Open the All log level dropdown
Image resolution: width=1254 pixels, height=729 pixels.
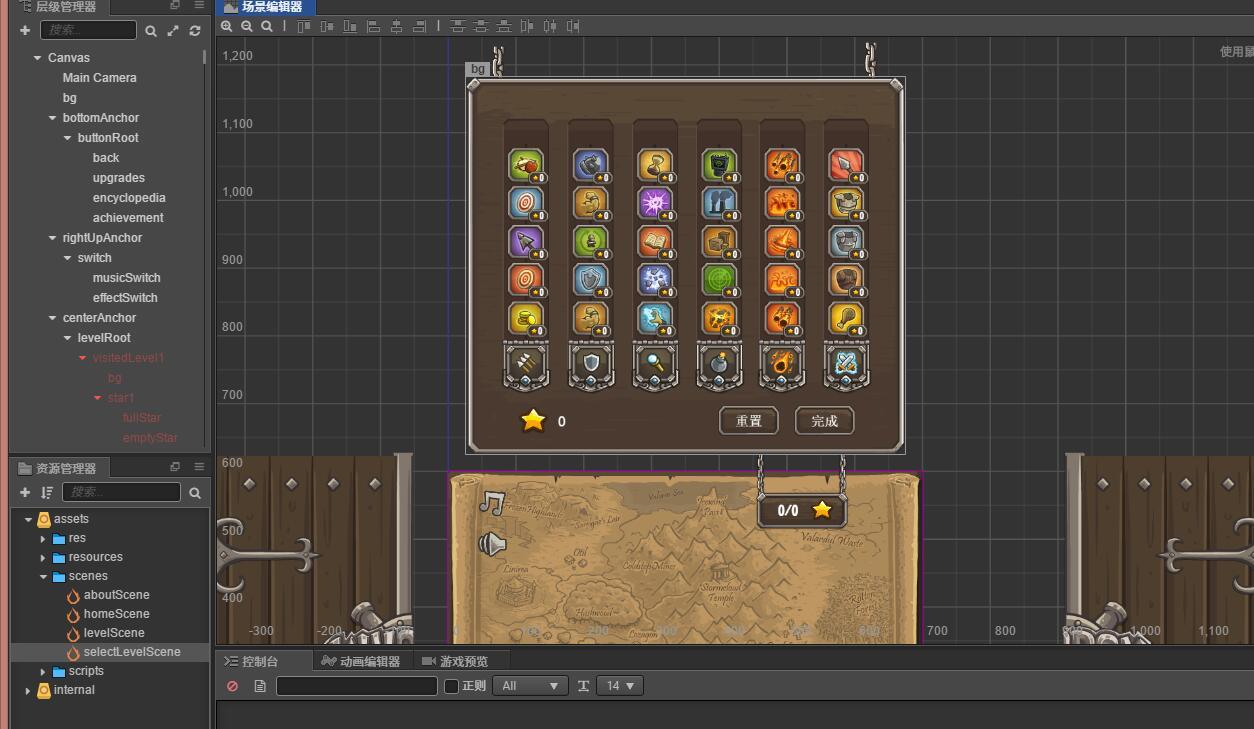(530, 686)
